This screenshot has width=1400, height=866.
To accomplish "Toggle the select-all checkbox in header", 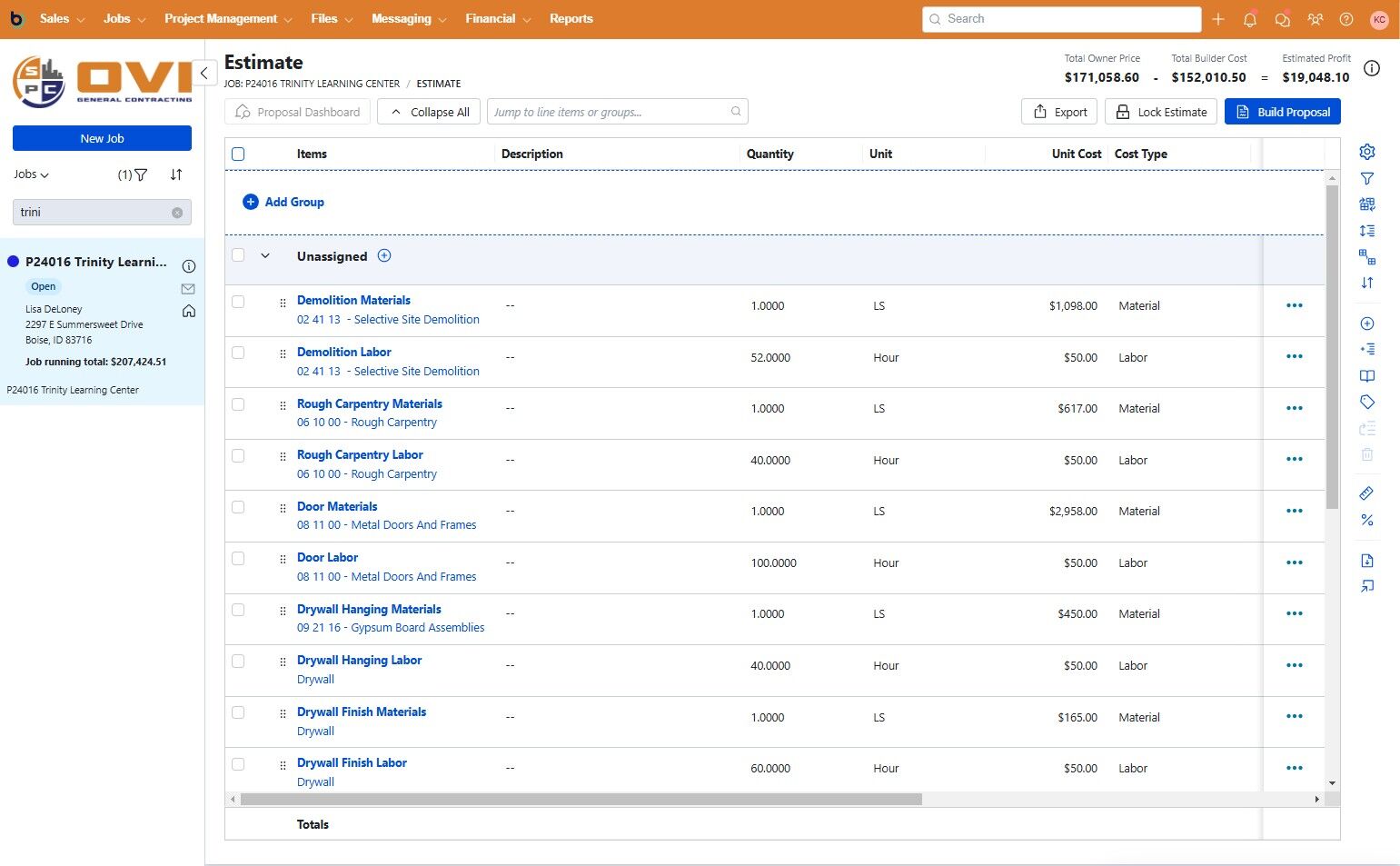I will [x=238, y=154].
